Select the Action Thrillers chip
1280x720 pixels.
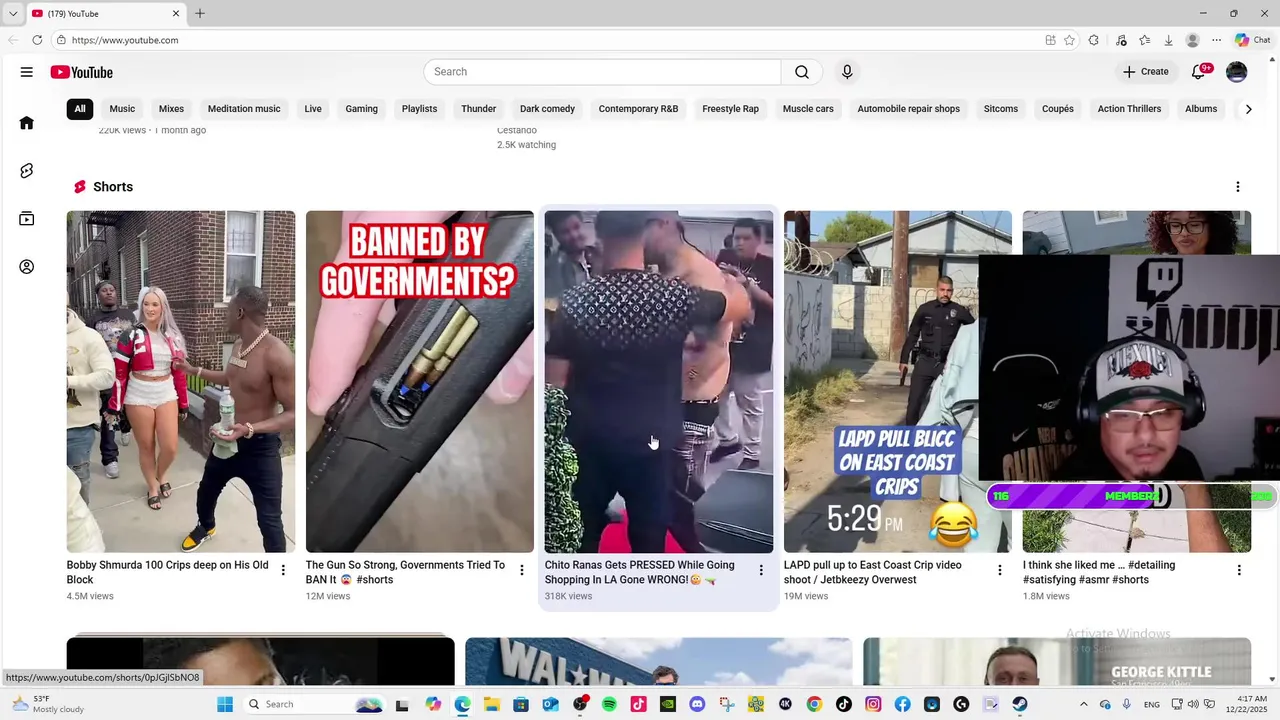(x=1129, y=109)
